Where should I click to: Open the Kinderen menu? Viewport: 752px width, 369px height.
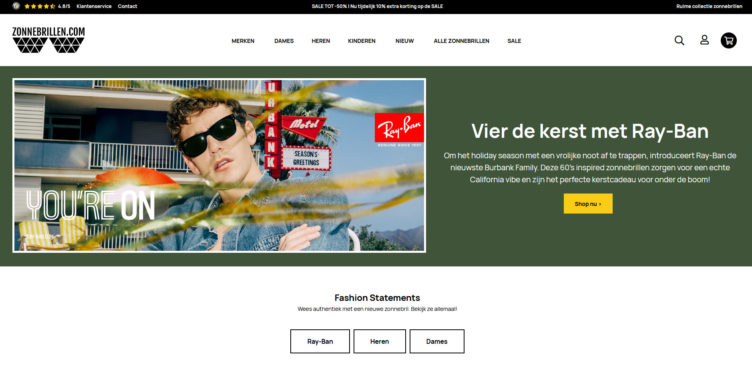(362, 41)
